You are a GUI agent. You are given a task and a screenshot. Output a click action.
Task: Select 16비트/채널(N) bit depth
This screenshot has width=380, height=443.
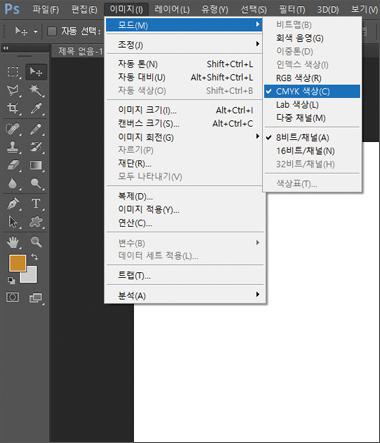tap(312, 151)
